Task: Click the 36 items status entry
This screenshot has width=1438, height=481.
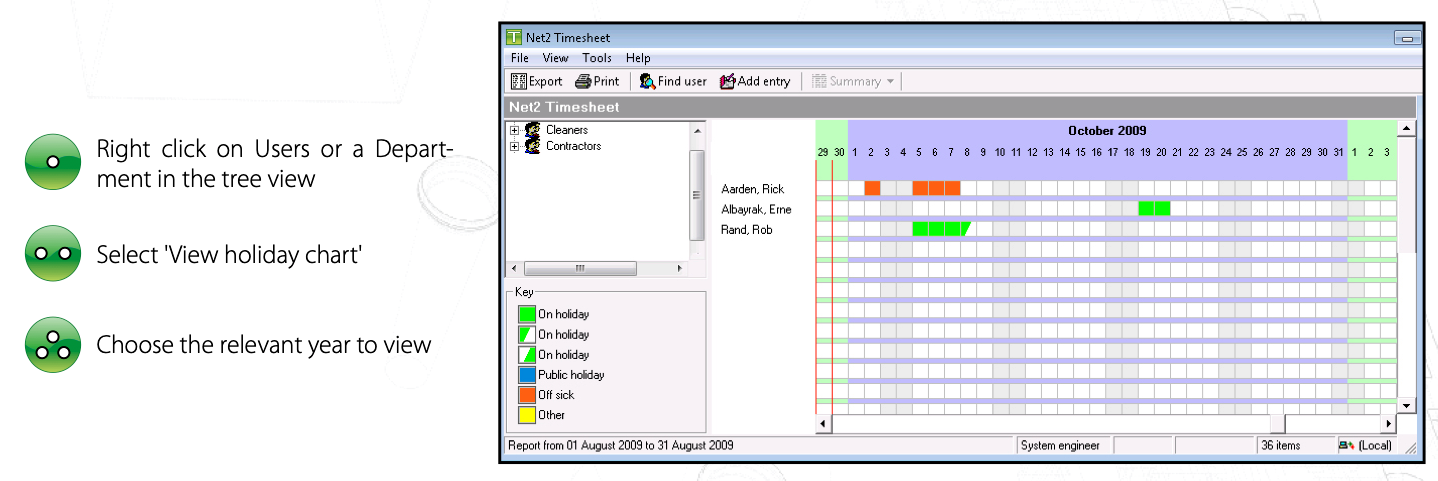Action: (1281, 445)
